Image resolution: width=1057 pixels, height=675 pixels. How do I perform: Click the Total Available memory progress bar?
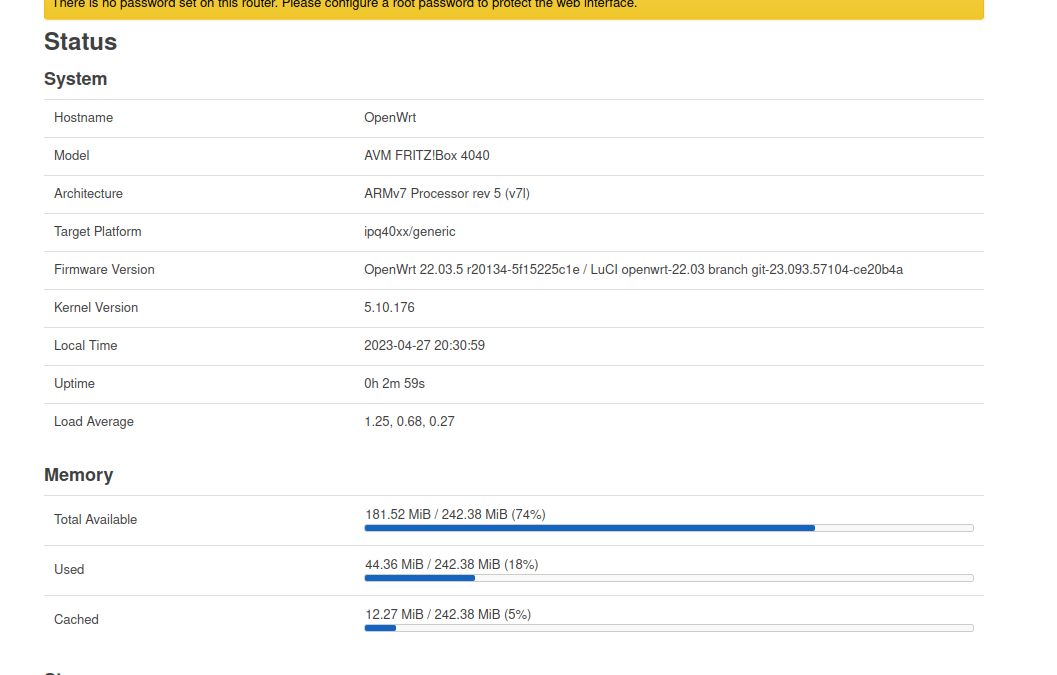(668, 528)
